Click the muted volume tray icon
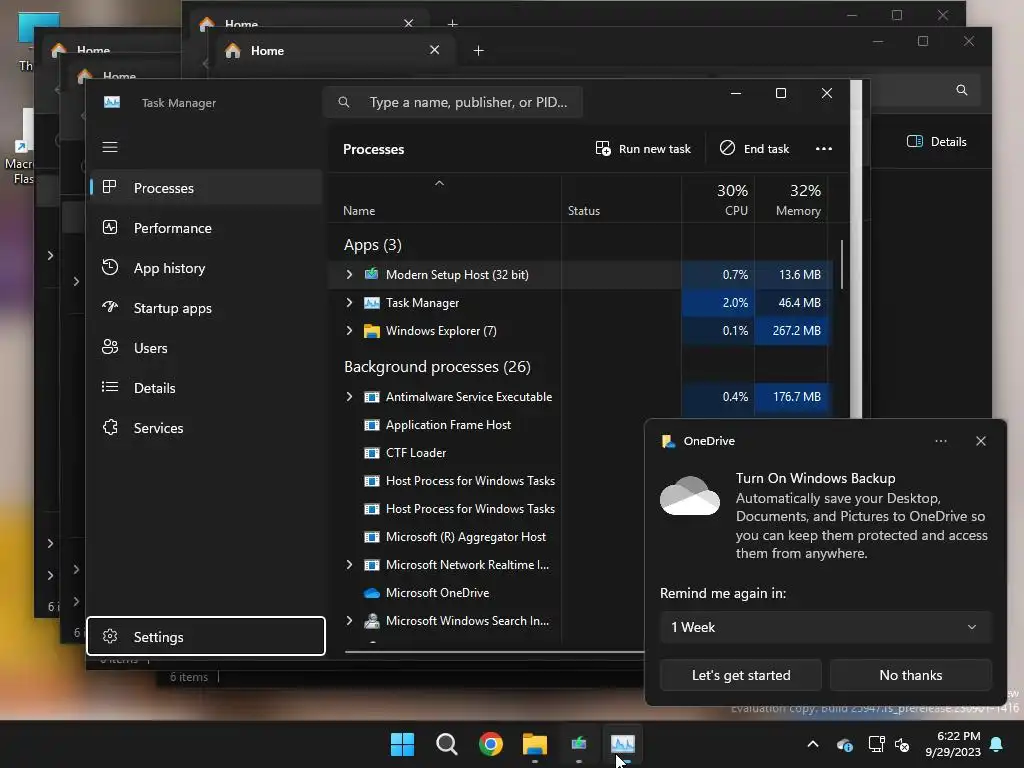The width and height of the screenshot is (1024, 768). [902, 744]
